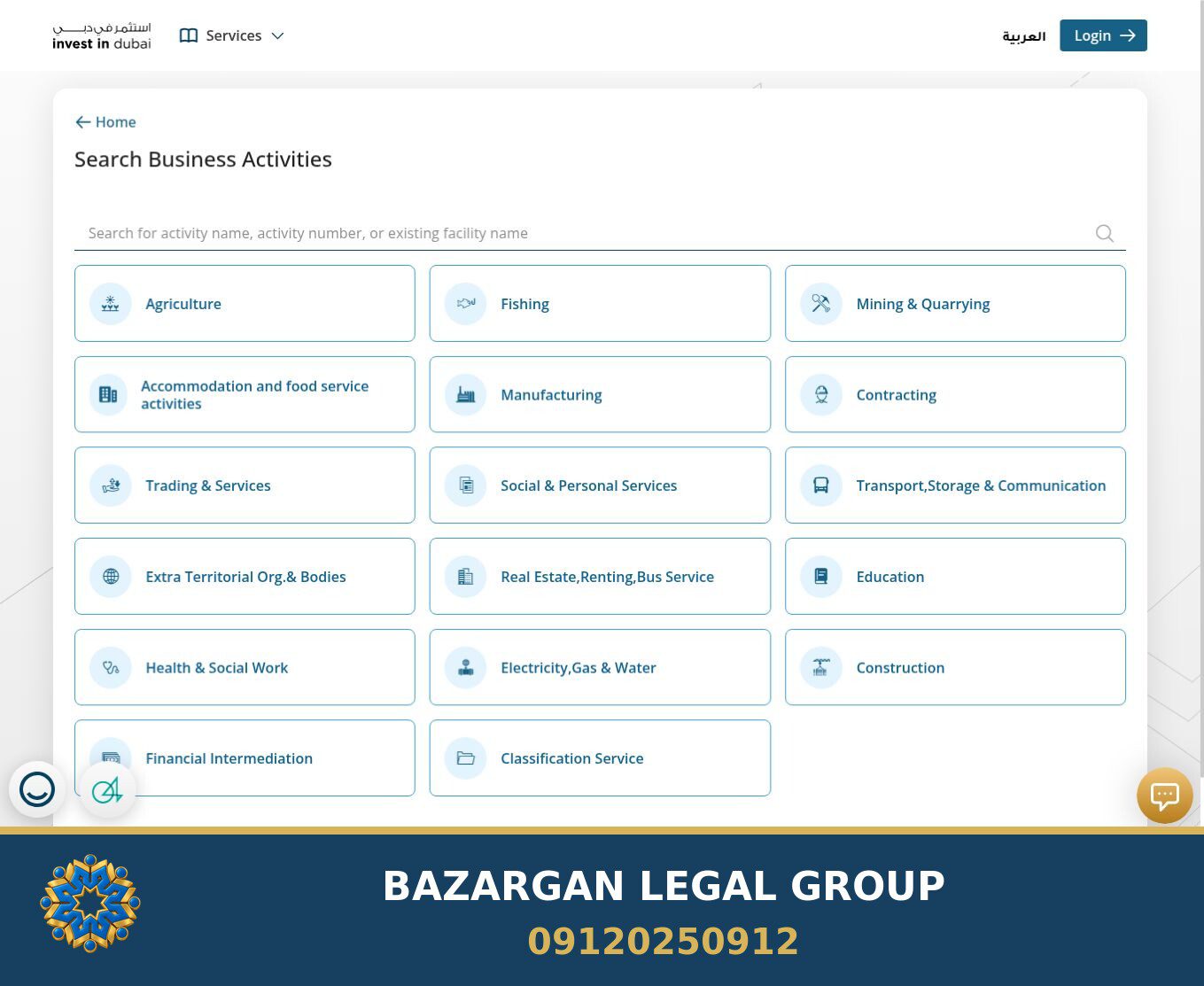Click the Fishing fish icon
The image size is (1204, 986).
pyautogui.click(x=466, y=304)
